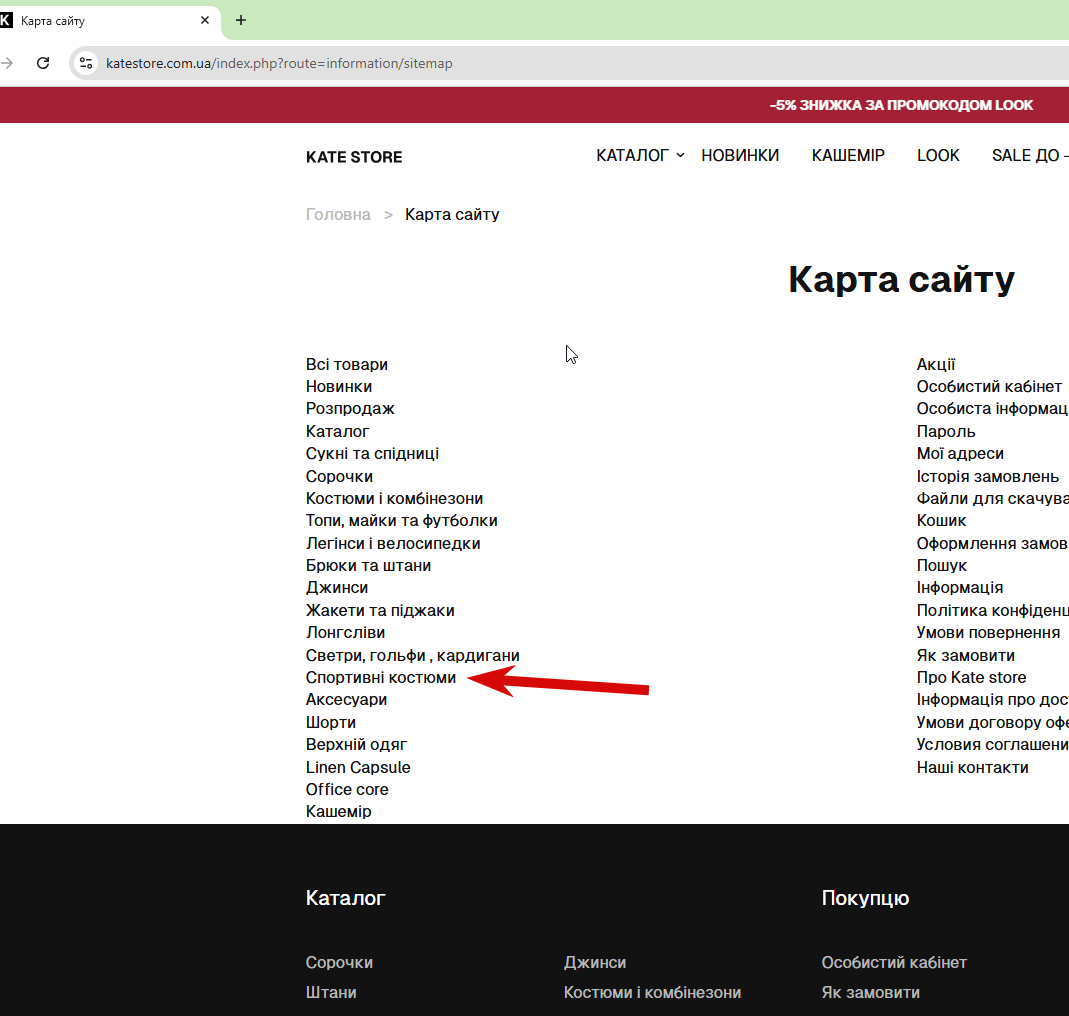
Task: Expand the КАТАЛОГ menu dropdown
Action: coord(639,155)
